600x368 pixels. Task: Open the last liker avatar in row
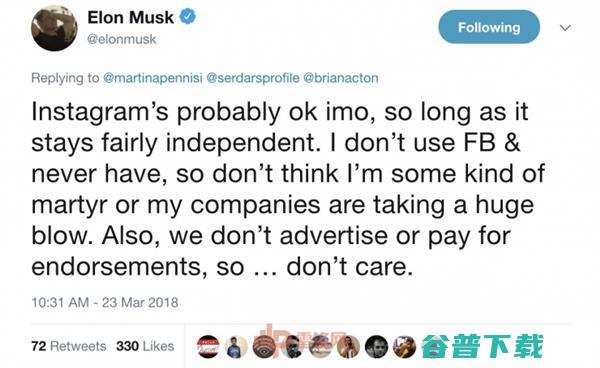[x=404, y=347]
